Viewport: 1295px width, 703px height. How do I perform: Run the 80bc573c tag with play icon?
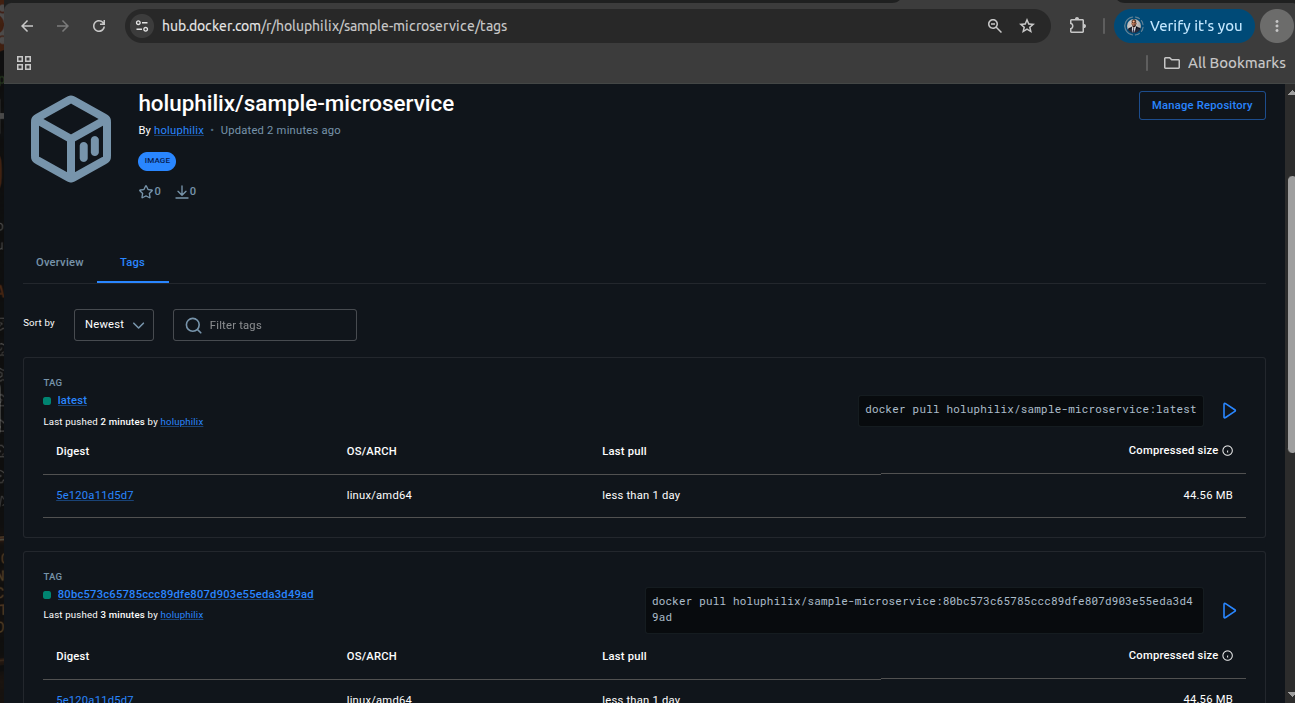1230,610
